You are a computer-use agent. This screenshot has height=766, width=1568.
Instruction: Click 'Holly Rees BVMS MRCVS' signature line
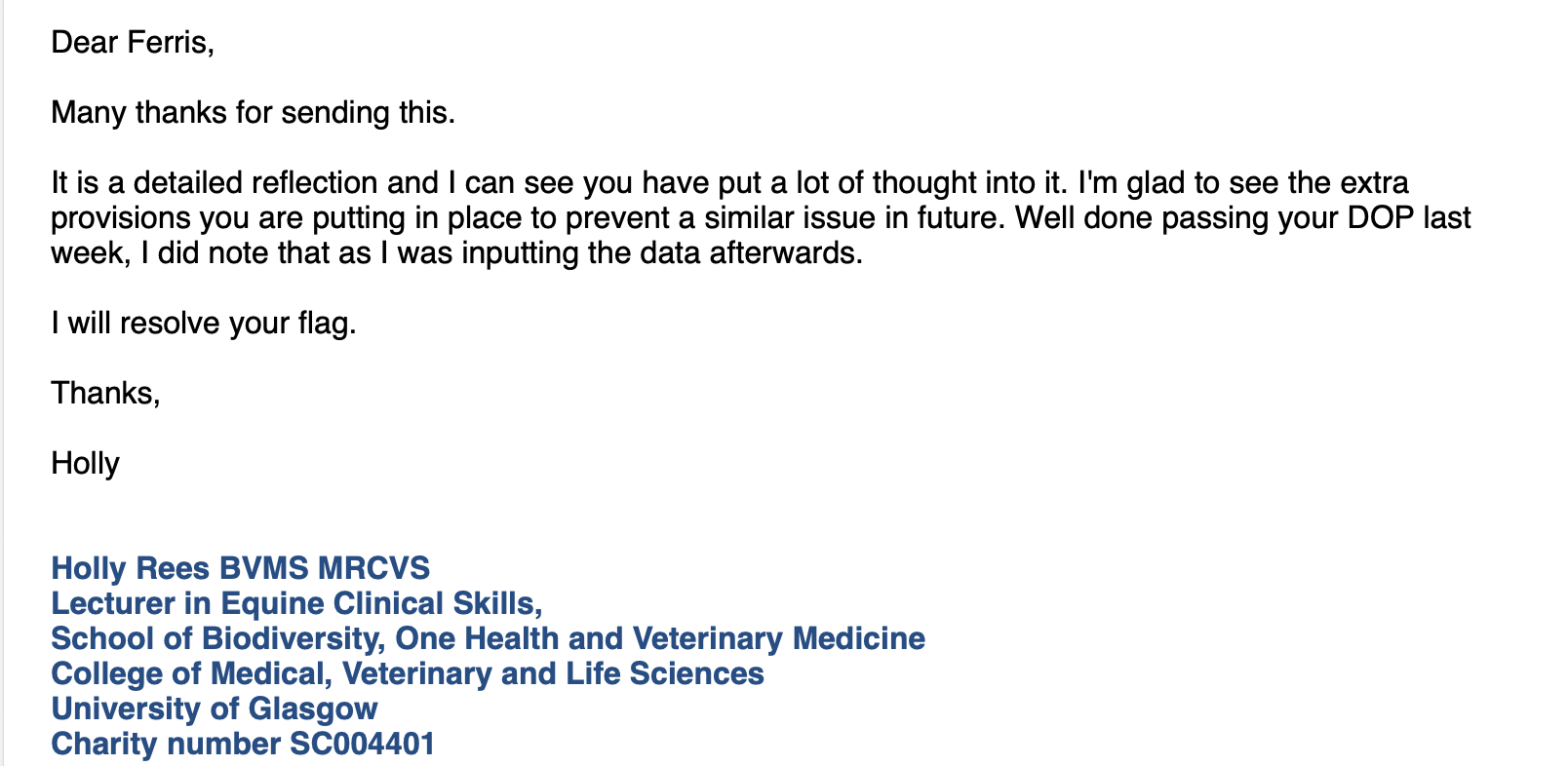(x=241, y=568)
